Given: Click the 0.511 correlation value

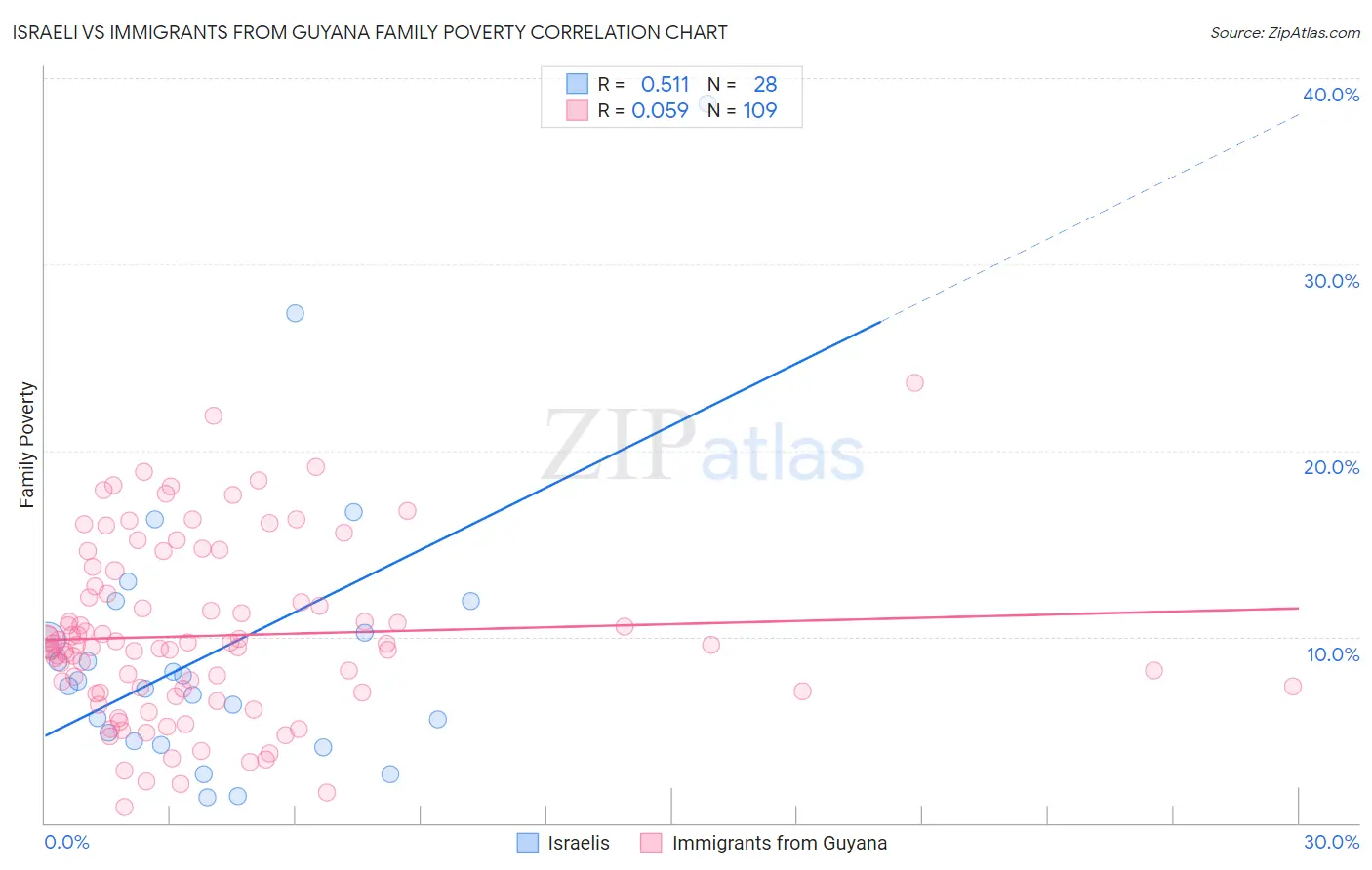Looking at the screenshot, I should pyautogui.click(x=665, y=84).
